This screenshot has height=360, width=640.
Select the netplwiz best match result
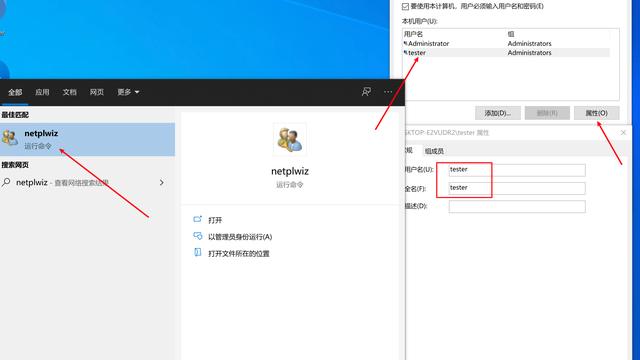(x=87, y=139)
